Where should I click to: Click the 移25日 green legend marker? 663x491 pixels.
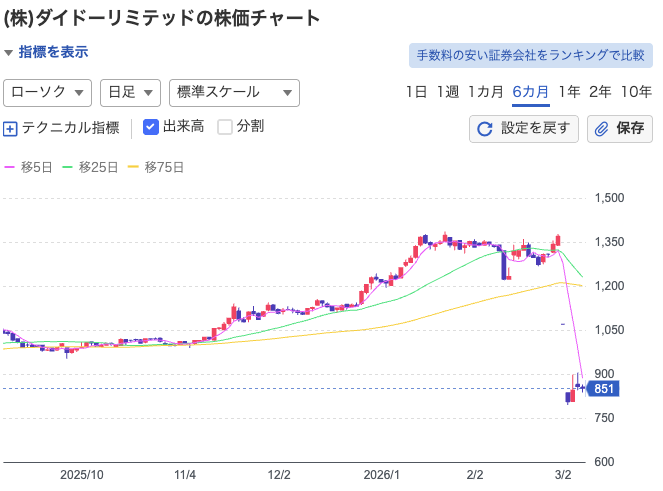click(68, 168)
